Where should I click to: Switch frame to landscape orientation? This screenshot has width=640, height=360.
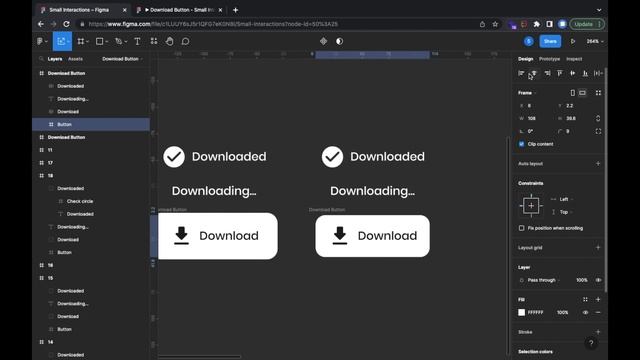pyautogui.click(x=582, y=93)
